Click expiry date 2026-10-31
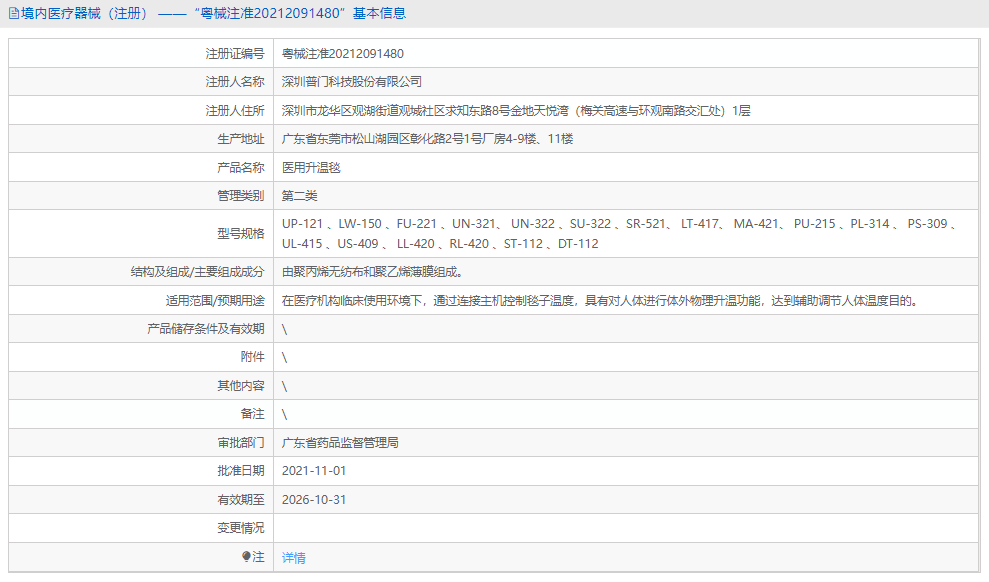Image resolution: width=989 pixels, height=582 pixels. coord(313,499)
